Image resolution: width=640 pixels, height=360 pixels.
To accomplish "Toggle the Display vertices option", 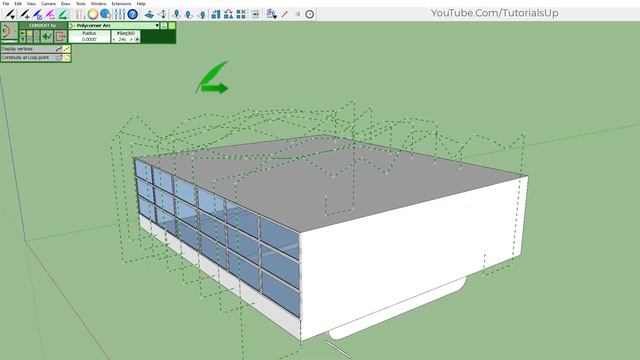I will tap(36, 49).
